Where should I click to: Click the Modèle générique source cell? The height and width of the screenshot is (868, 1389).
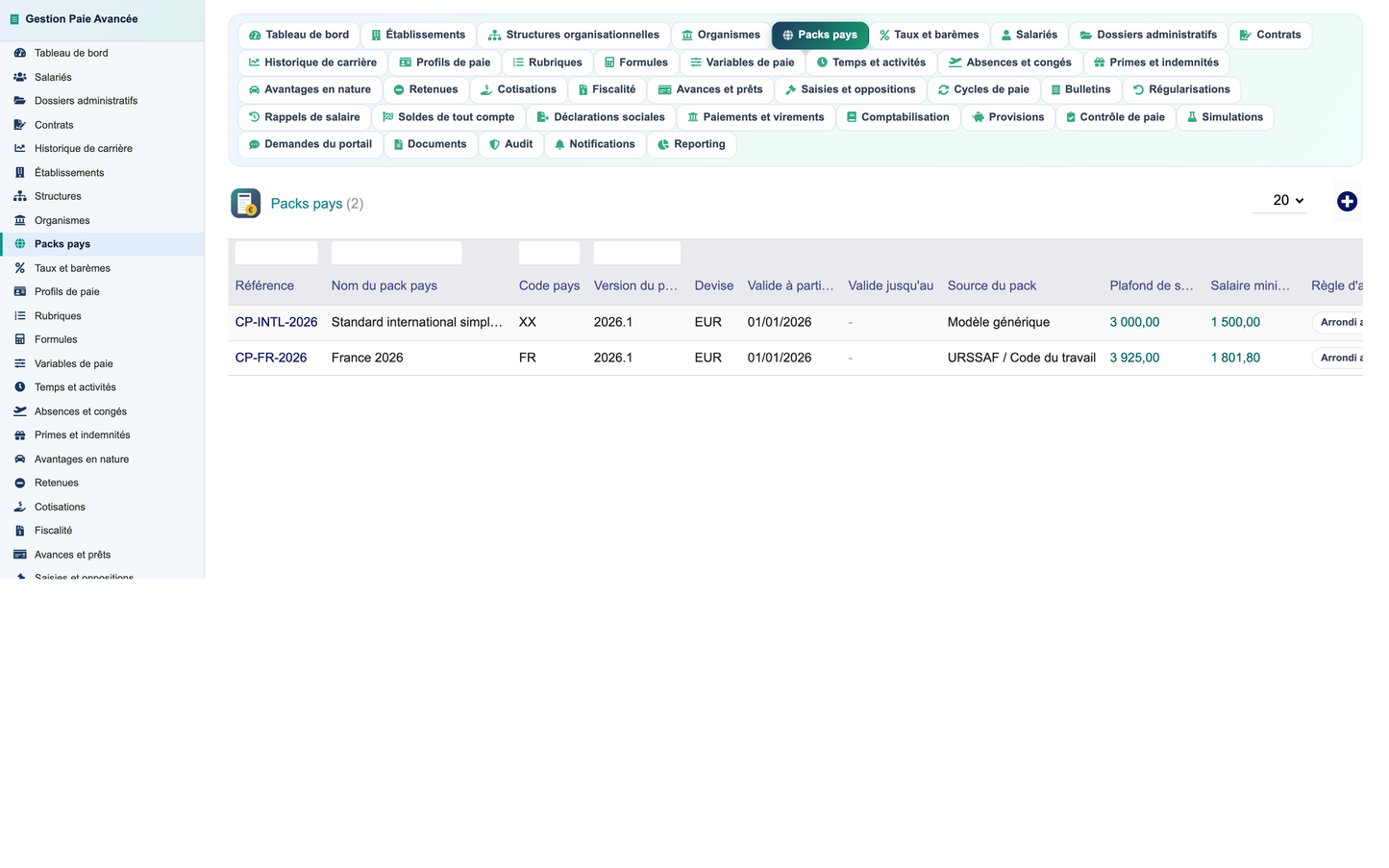998,322
